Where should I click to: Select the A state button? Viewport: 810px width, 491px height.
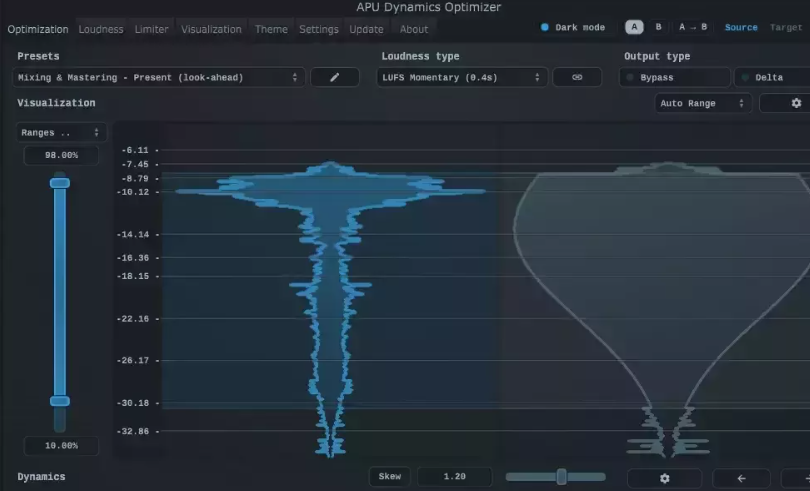[x=634, y=27]
